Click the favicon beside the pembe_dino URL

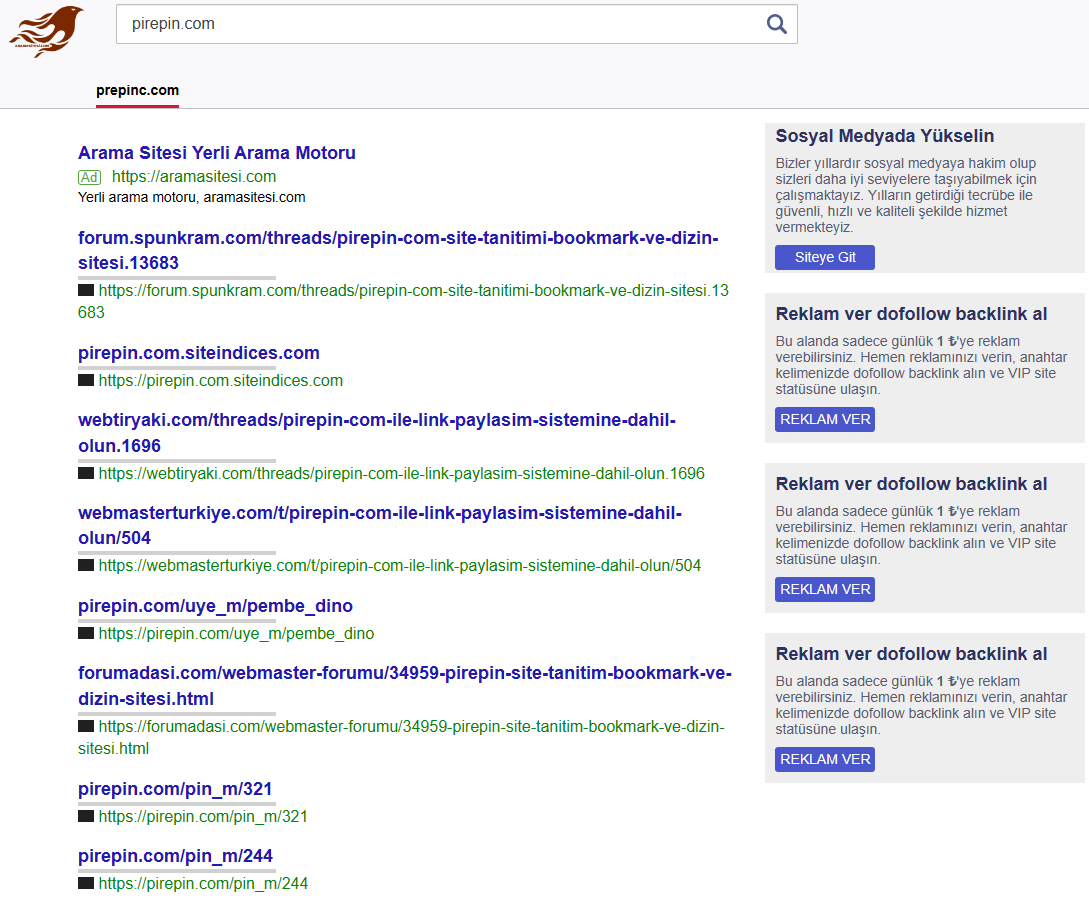86,633
